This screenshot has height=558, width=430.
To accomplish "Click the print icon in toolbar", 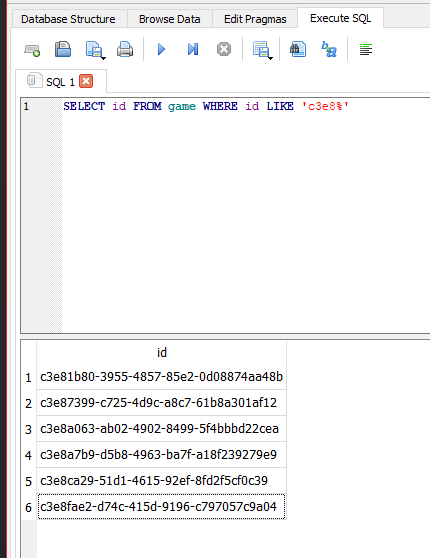I will (x=125, y=49).
